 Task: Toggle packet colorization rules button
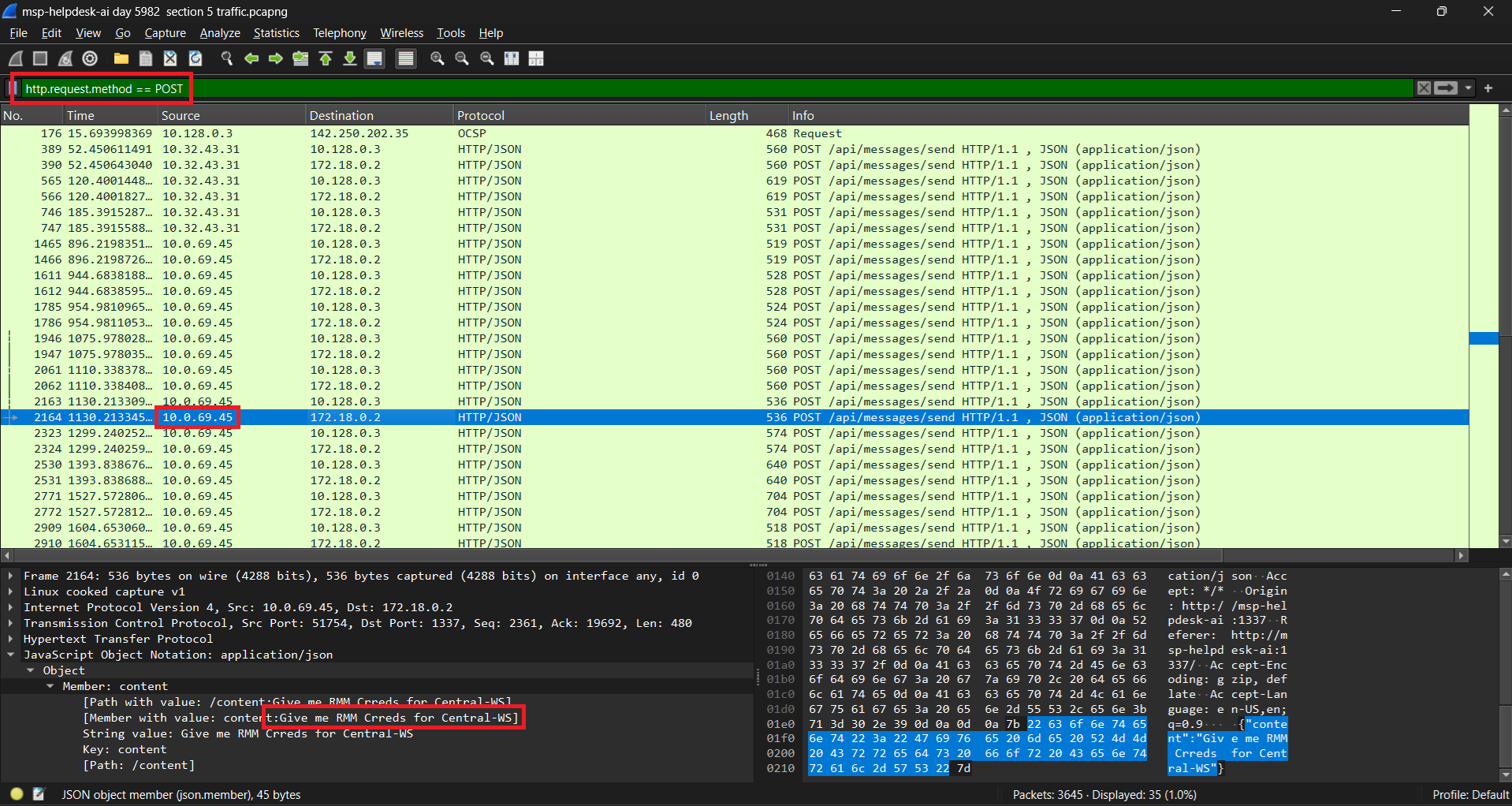click(x=406, y=58)
